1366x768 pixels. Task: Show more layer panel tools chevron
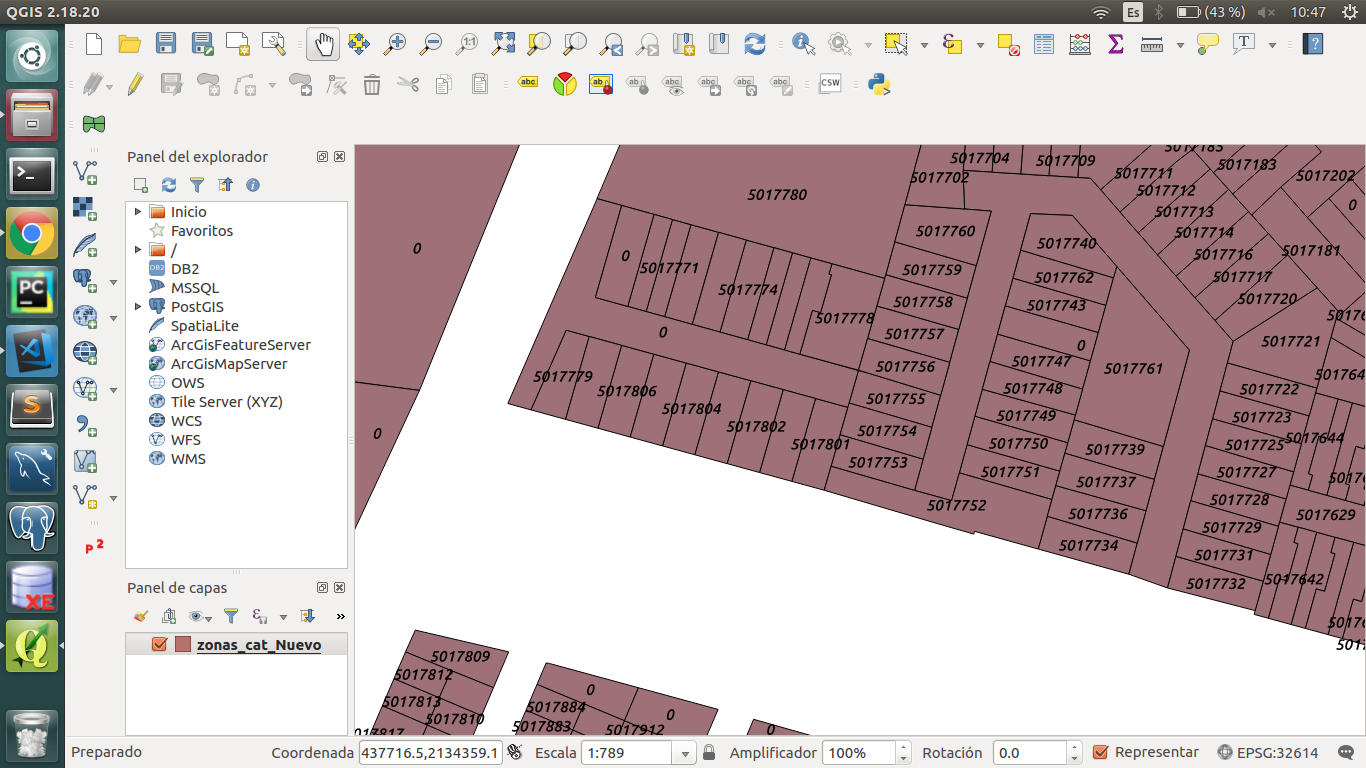point(340,616)
